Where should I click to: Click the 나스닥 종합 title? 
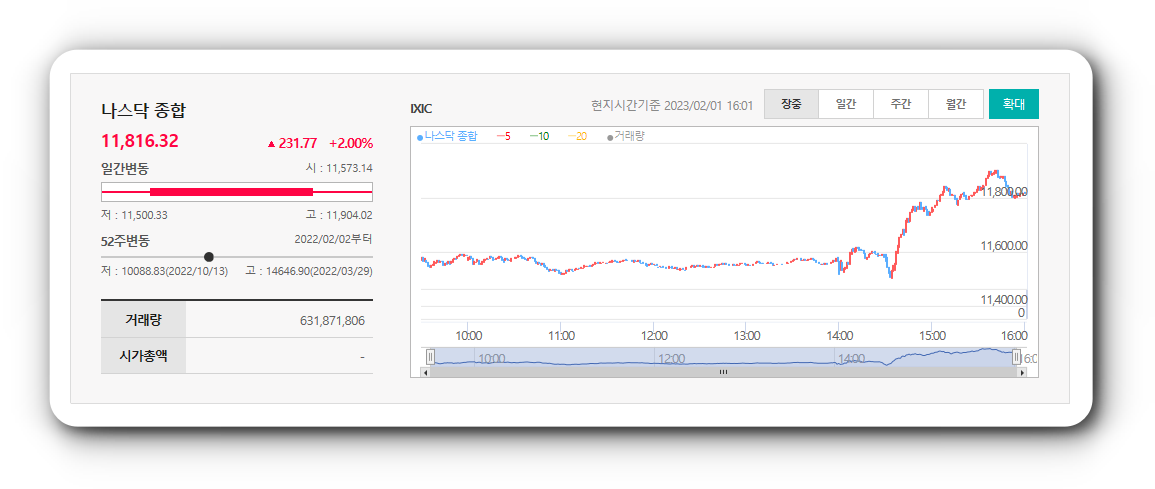coord(144,111)
